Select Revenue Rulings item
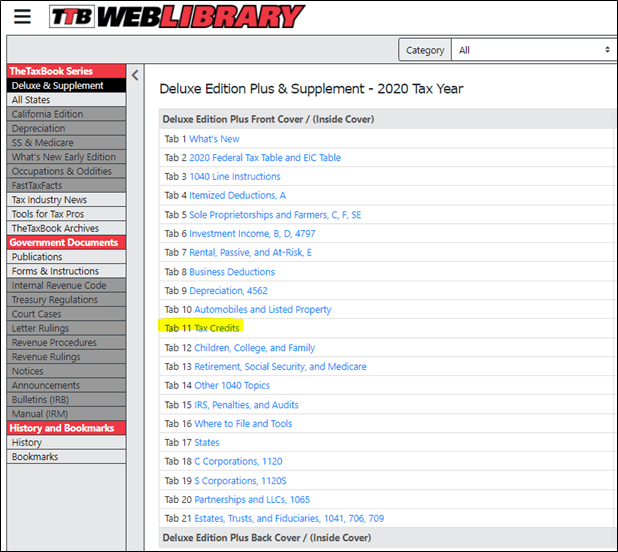This screenshot has height=552, width=618. [66, 357]
